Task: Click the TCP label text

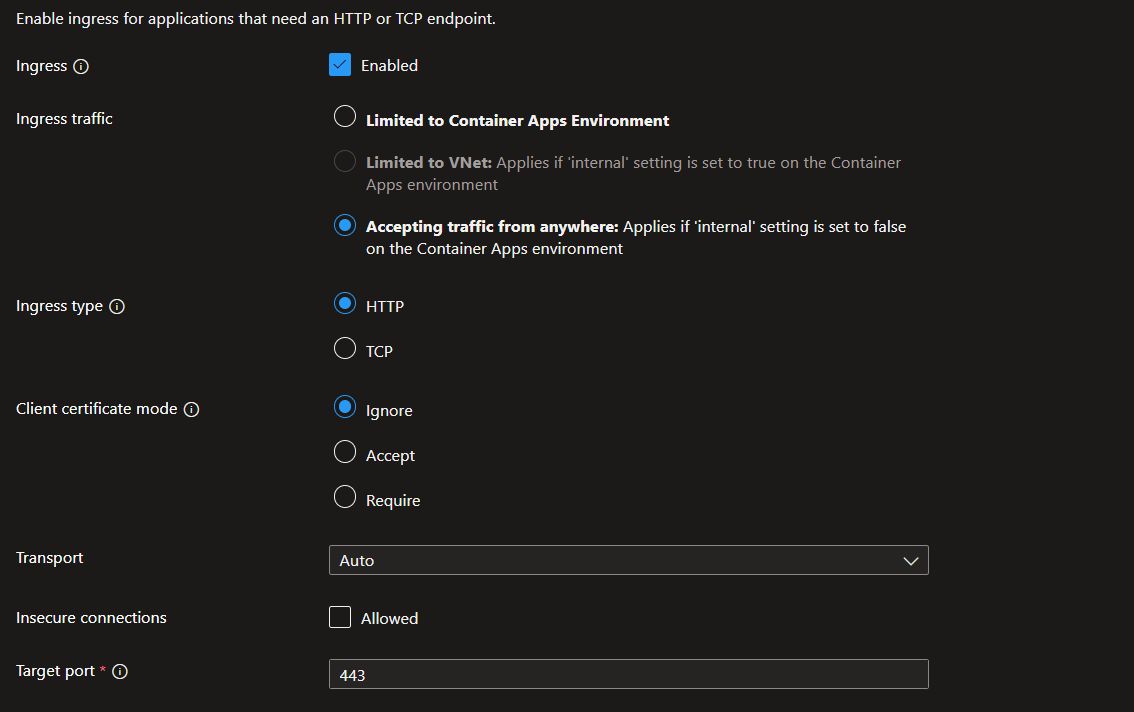Action: (379, 352)
